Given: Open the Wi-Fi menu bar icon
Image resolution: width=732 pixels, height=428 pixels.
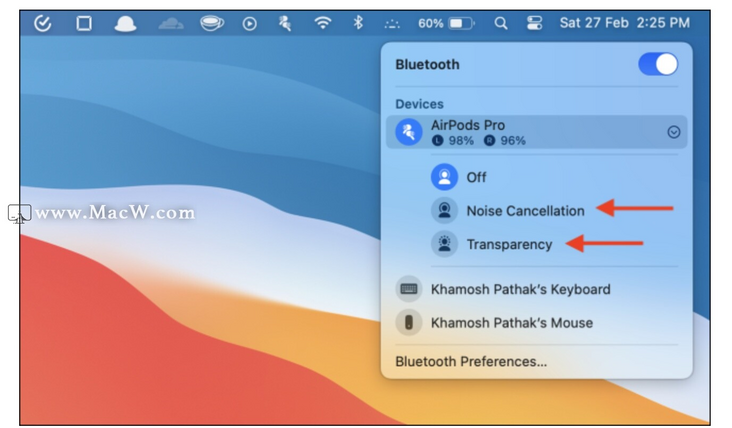Looking at the screenshot, I should point(323,22).
